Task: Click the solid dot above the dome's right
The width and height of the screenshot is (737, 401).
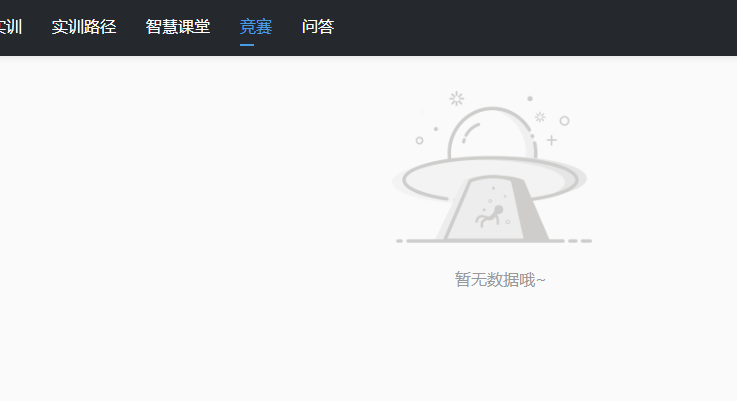Action: (x=530, y=99)
